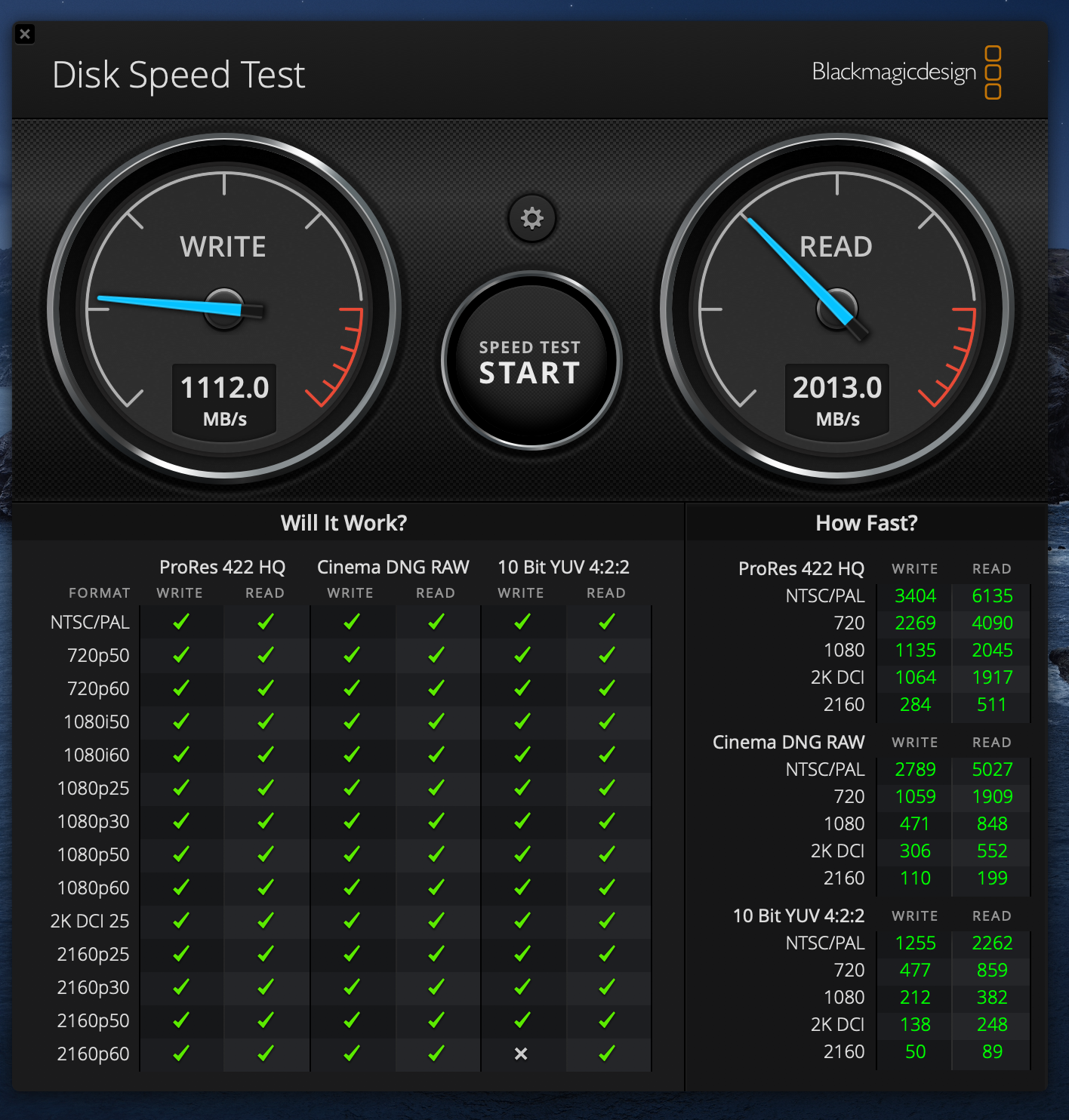Image resolution: width=1069 pixels, height=1120 pixels.
Task: Click 1080p60 10 Bit YUV read checkmark
Action: tap(607, 888)
